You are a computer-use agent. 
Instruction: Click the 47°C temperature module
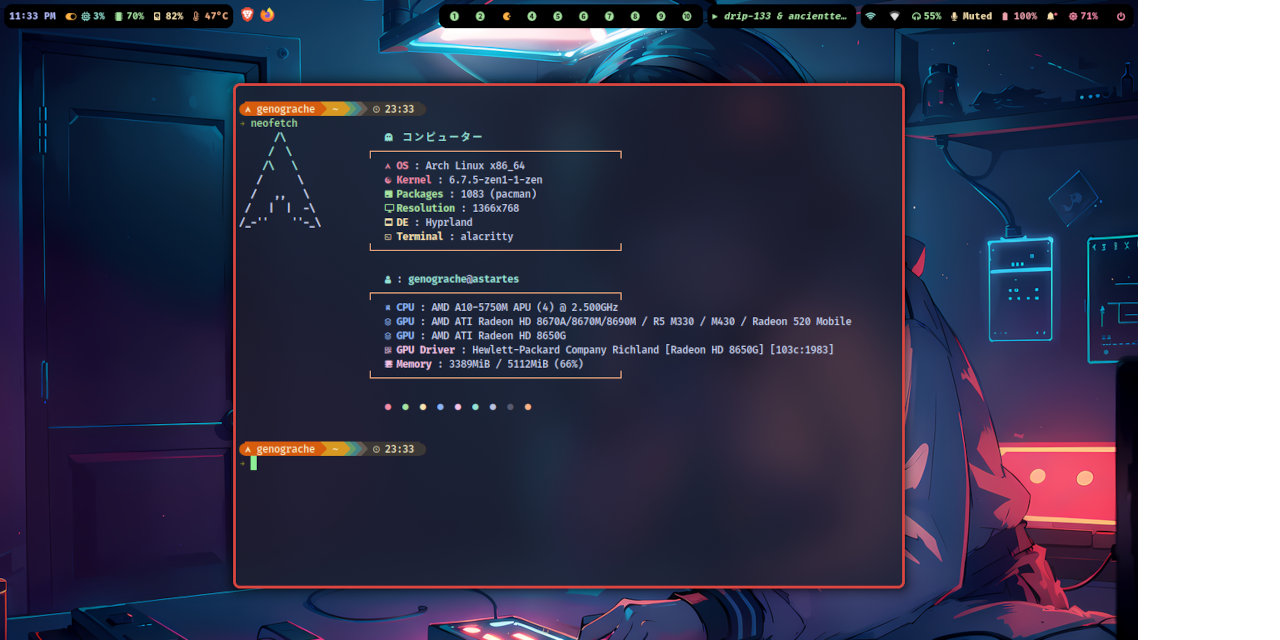click(x=210, y=16)
